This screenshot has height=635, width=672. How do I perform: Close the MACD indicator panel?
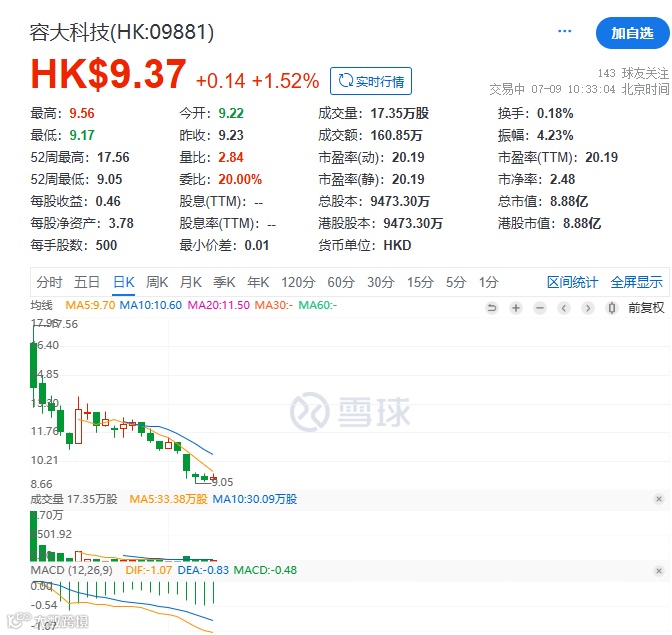[x=659, y=571]
